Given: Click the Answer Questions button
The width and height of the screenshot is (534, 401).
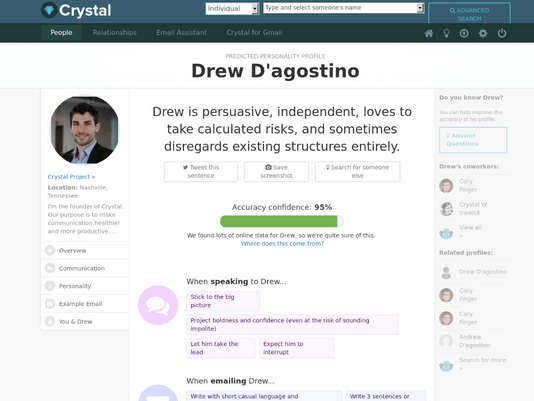Looking at the screenshot, I should [x=473, y=140].
